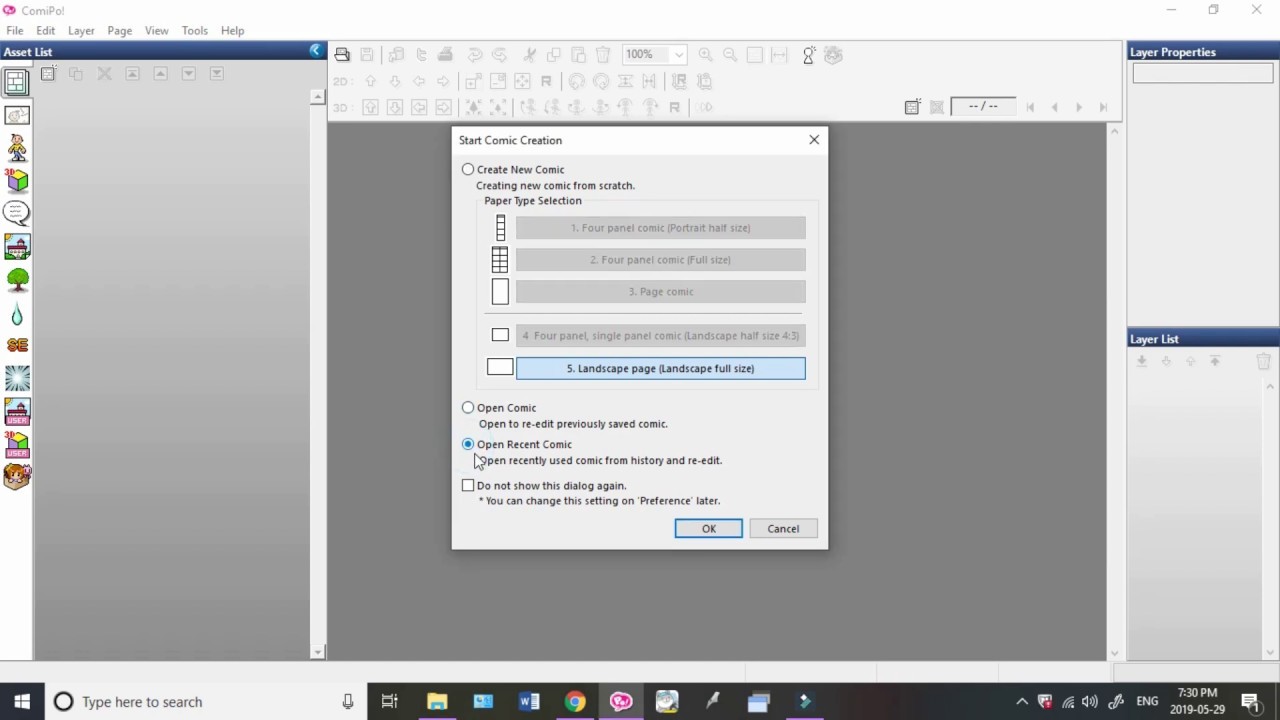This screenshot has height=720, width=1280.
Task: Click the zoom in magnifier icon
Action: [706, 55]
